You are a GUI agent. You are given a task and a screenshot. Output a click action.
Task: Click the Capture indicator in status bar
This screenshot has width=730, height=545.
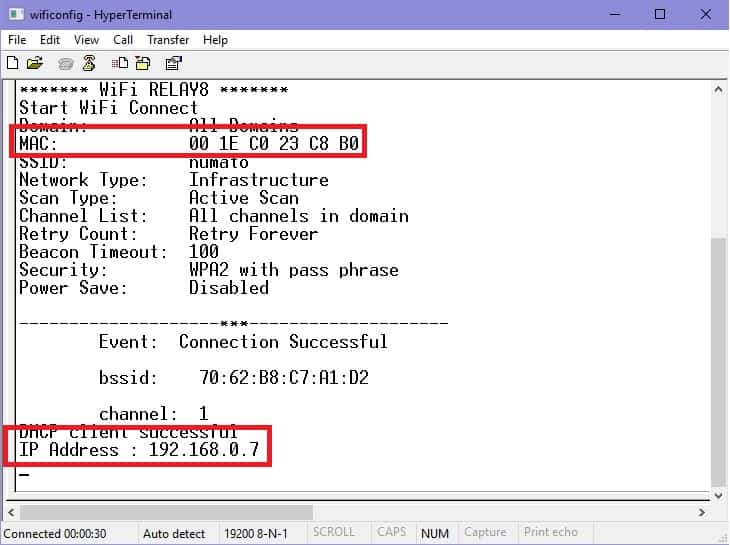tap(485, 532)
